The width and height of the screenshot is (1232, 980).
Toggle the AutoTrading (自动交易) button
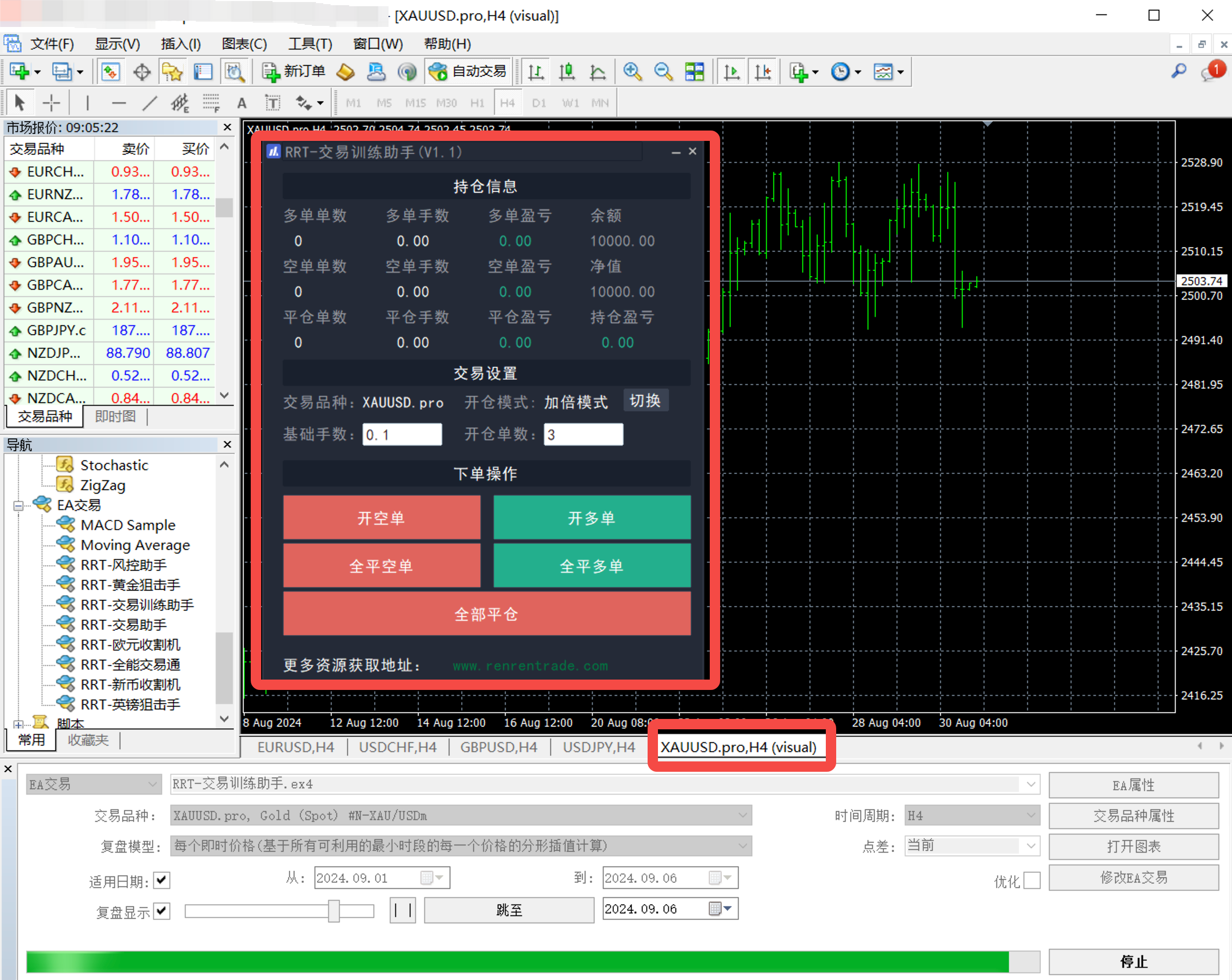(x=468, y=71)
